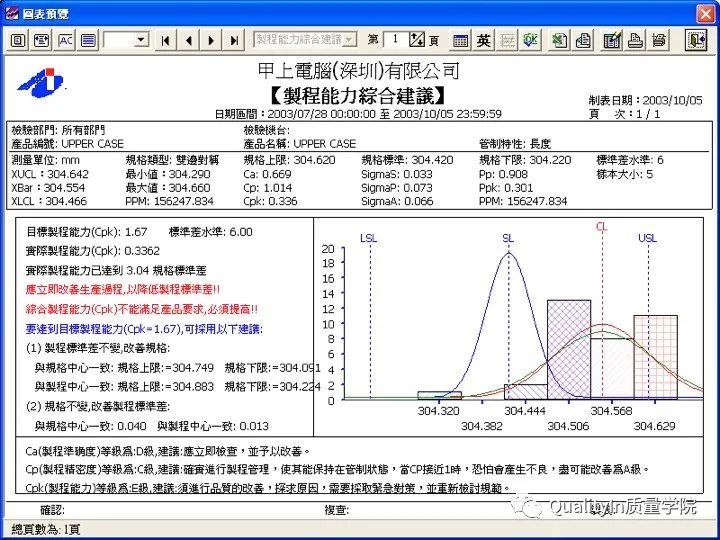Screen dimensions: 720x540
Task: Click the 實際製程能力(Cpk): 0.3362 line
Action: 93,251
